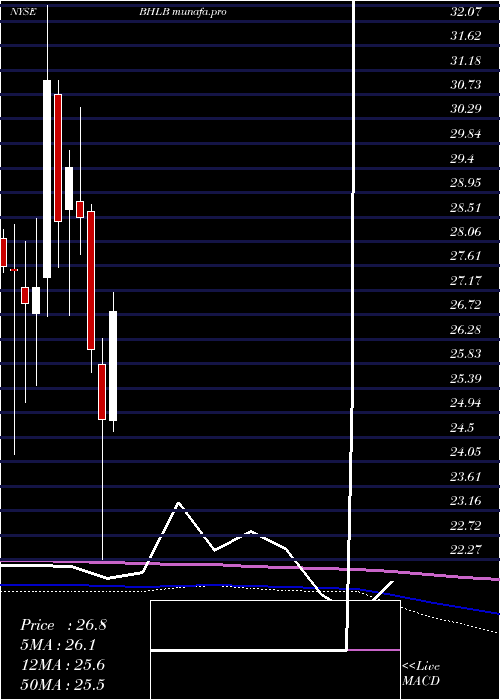Image resolution: width=500 pixels, height=700 pixels.
Task: Click the 50MA : 25.5 readout
Action: [x=62, y=685]
